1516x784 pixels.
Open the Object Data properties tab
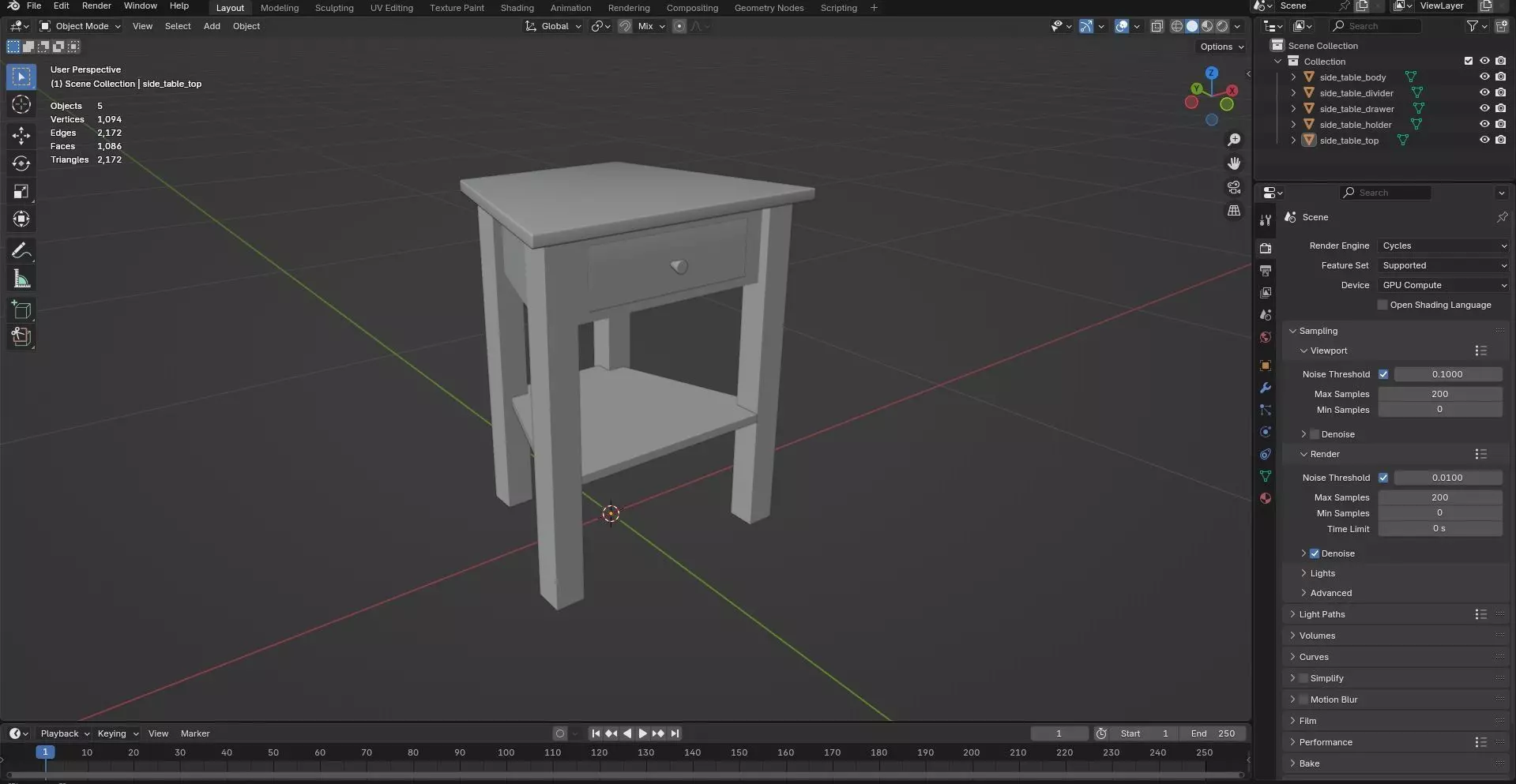[1266, 476]
